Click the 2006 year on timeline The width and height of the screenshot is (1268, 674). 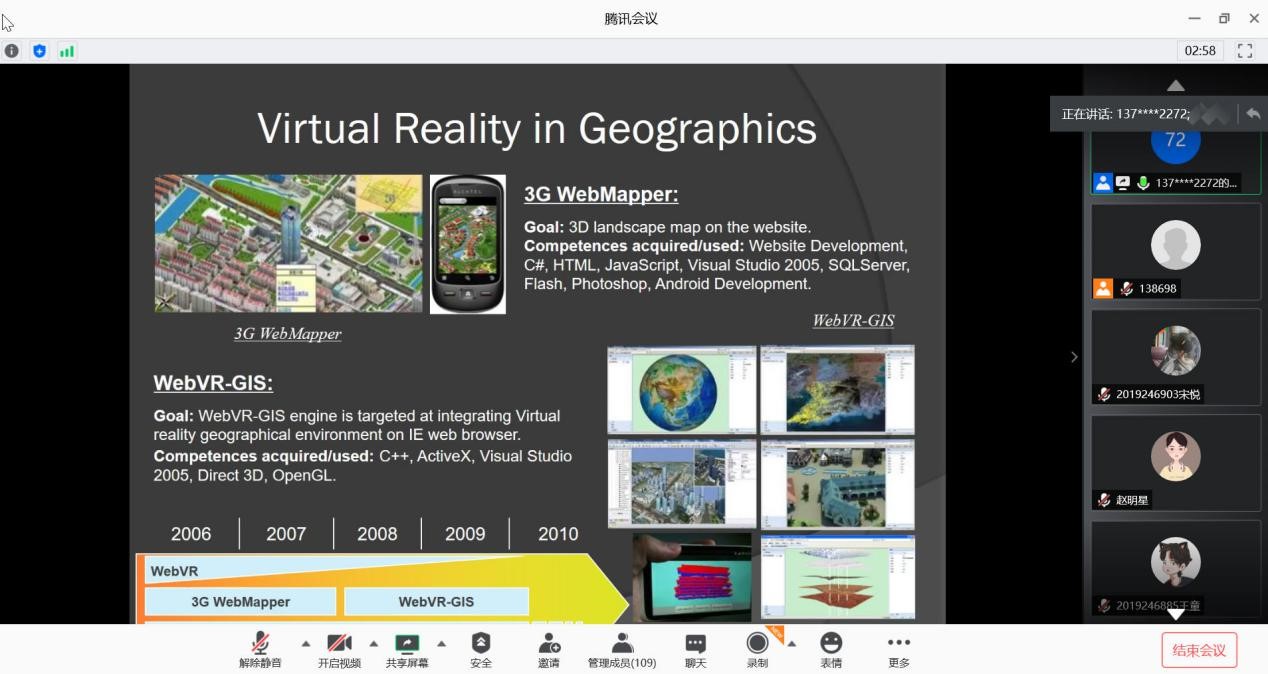pyautogui.click(x=191, y=534)
